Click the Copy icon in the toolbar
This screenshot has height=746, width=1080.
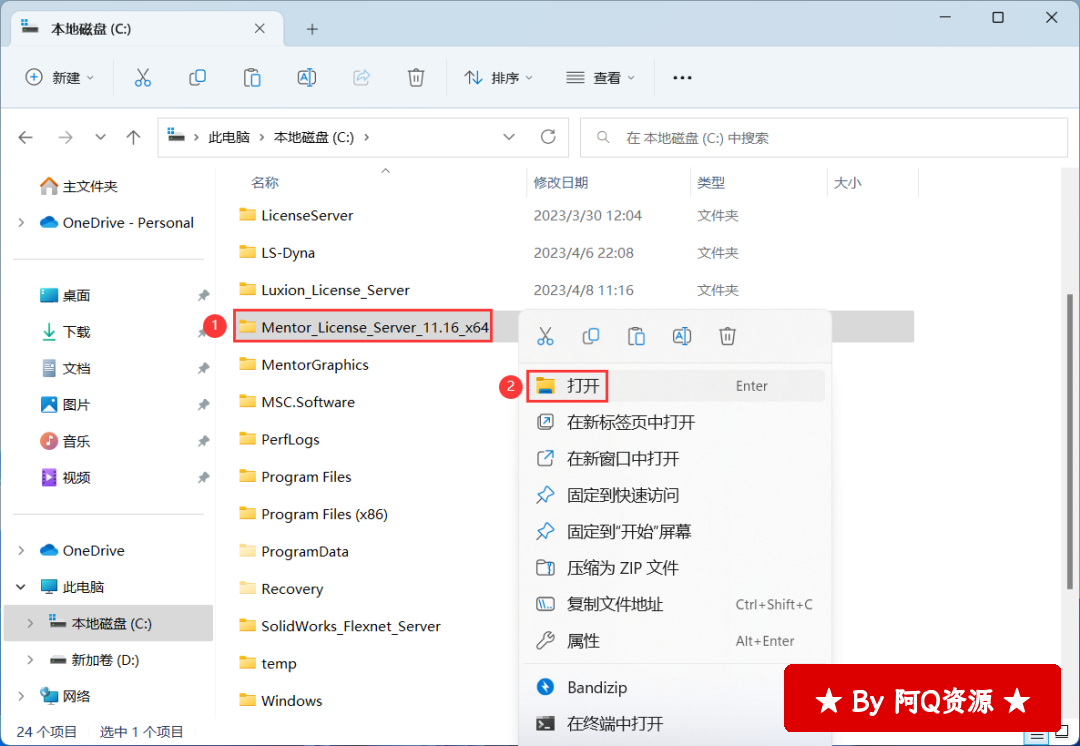pyautogui.click(x=197, y=78)
